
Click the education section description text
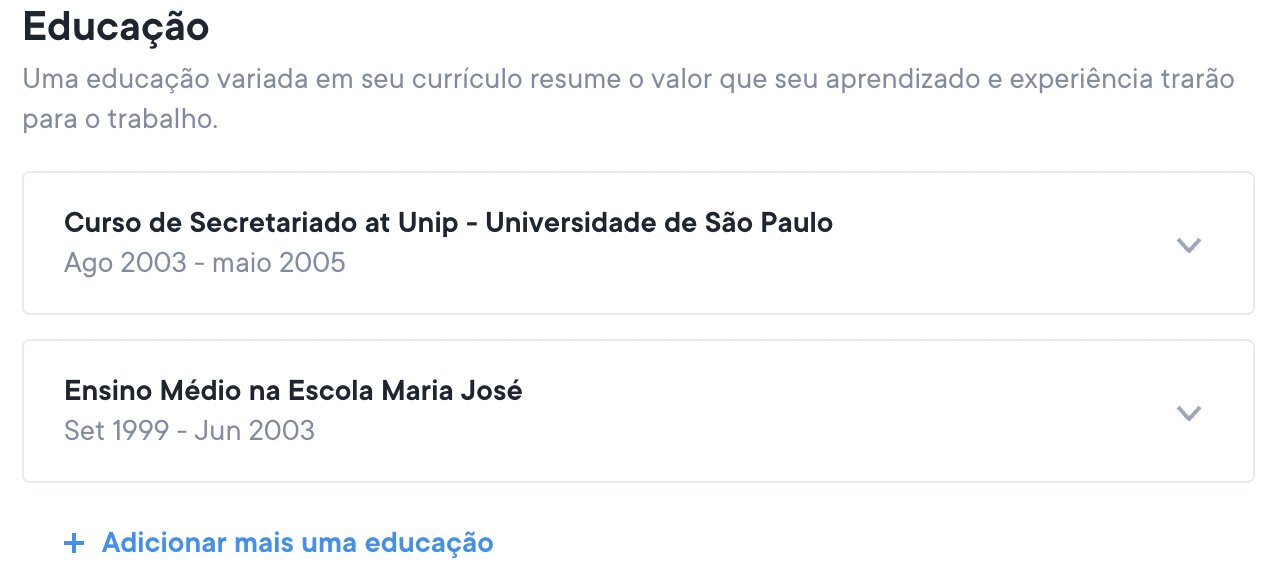coord(628,80)
